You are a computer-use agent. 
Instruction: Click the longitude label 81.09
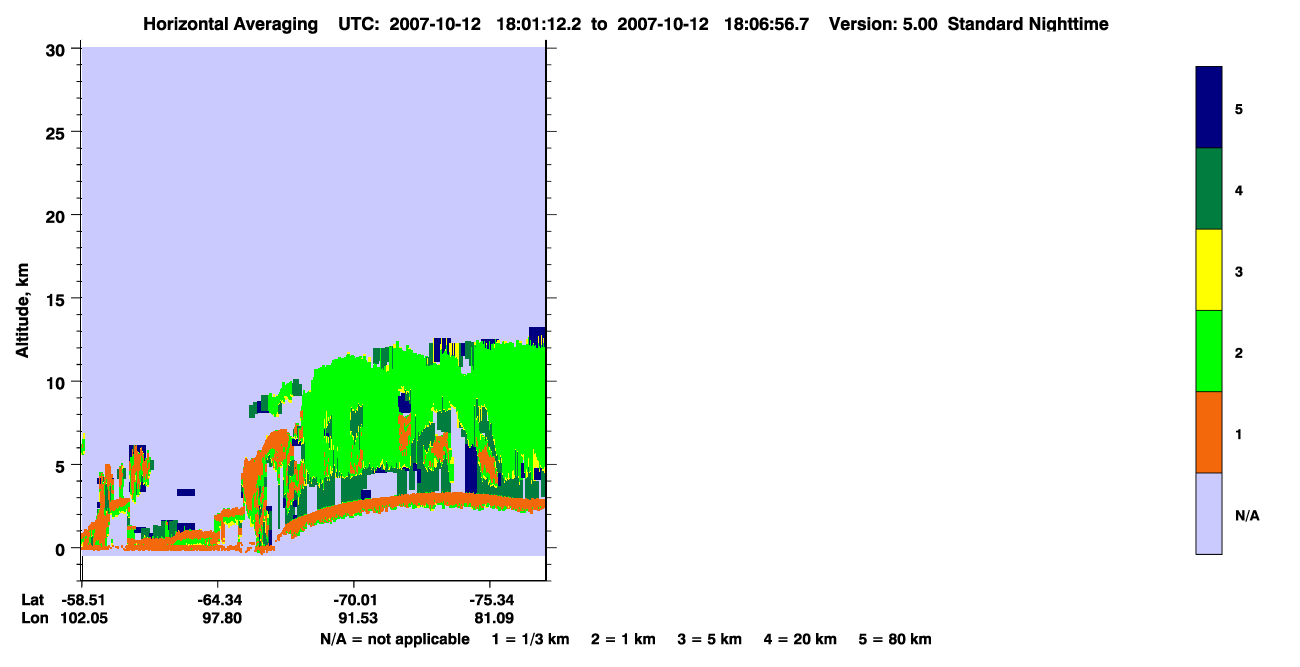pos(490,619)
